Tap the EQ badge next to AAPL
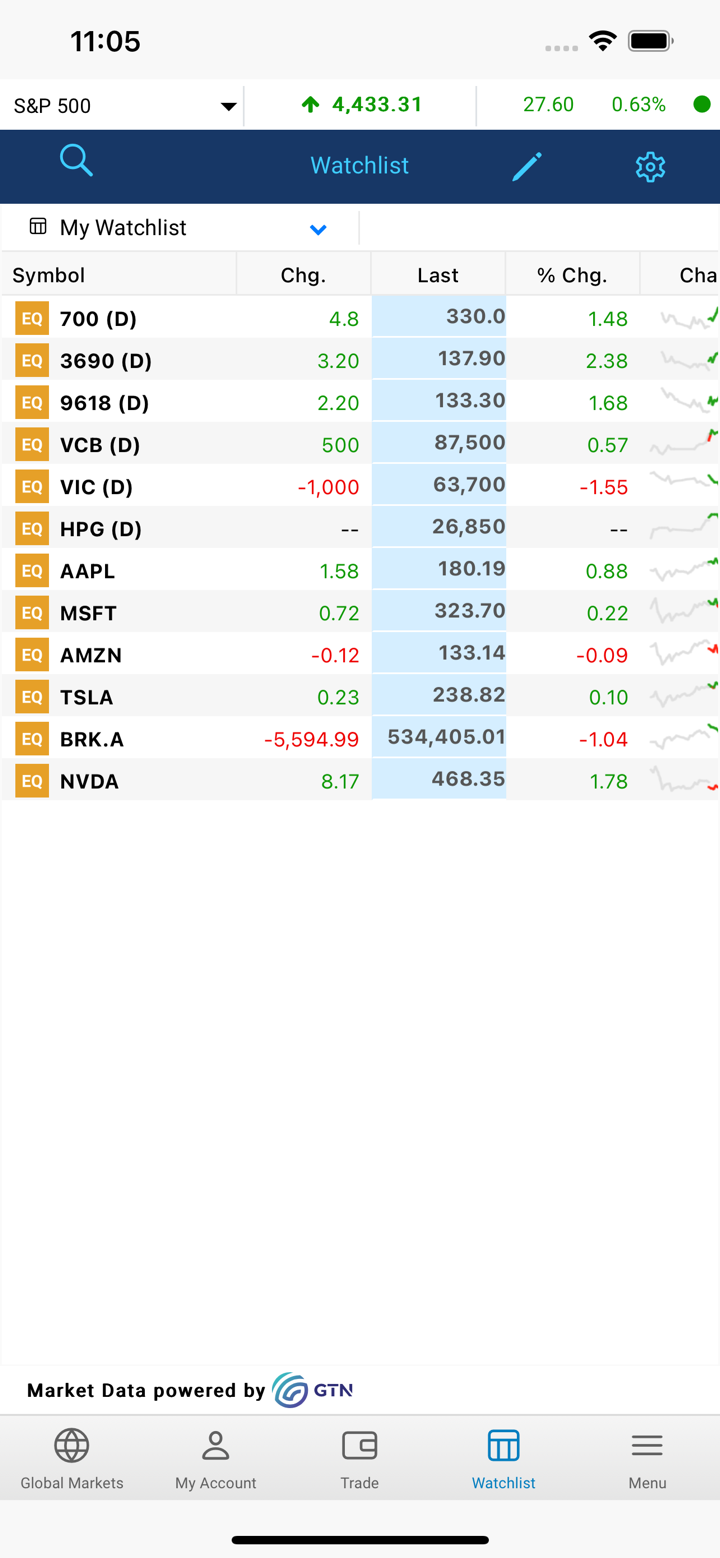The width and height of the screenshot is (720, 1558). 32,571
